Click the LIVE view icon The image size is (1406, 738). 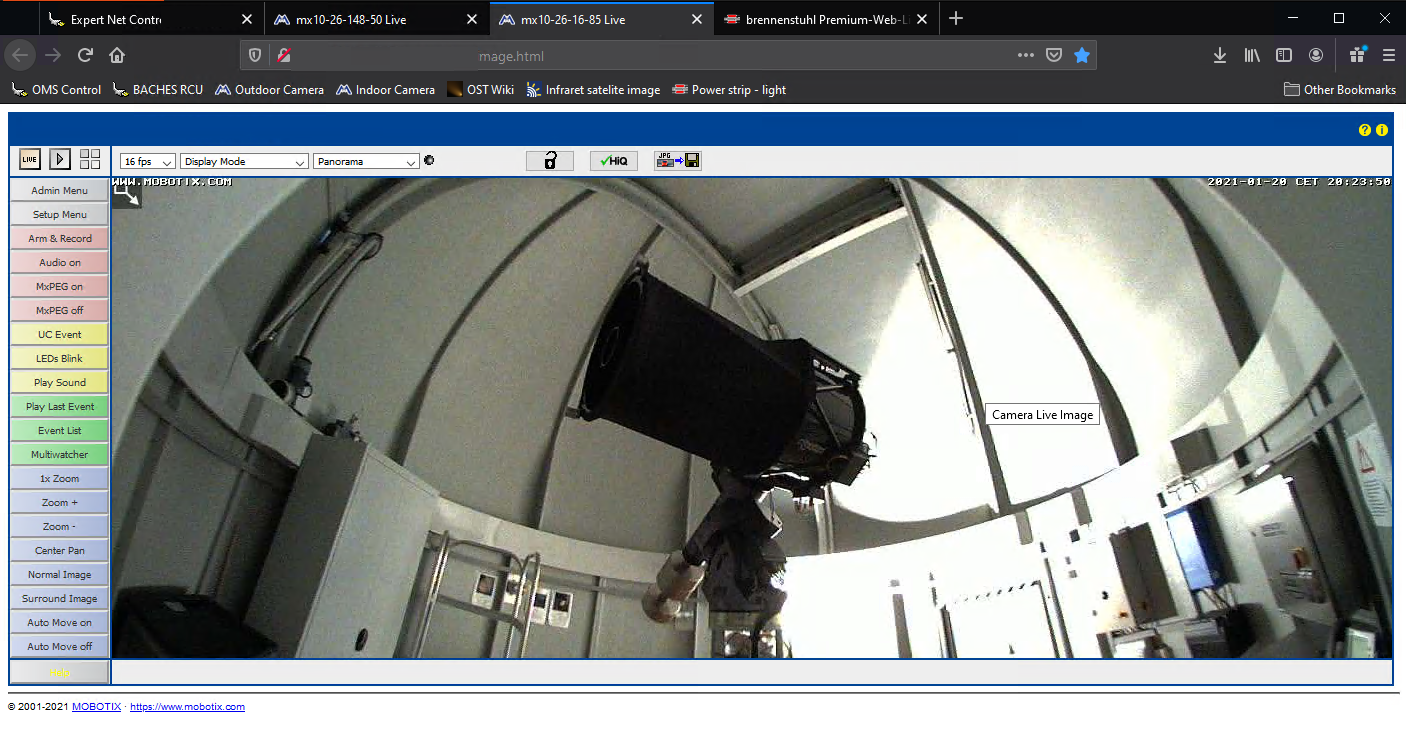pyautogui.click(x=30, y=159)
